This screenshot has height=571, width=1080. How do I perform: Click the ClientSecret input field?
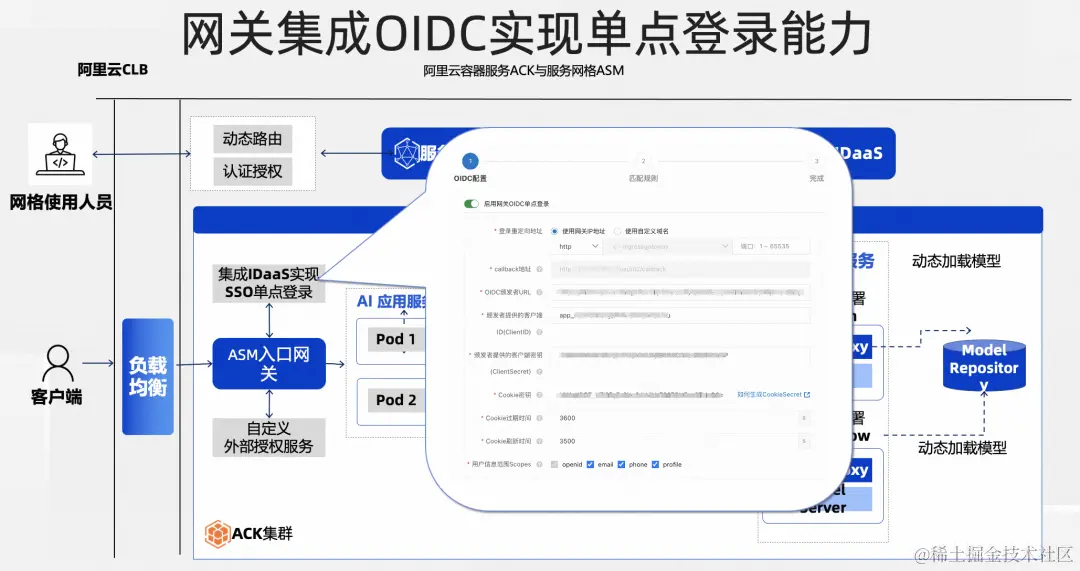click(x=681, y=355)
